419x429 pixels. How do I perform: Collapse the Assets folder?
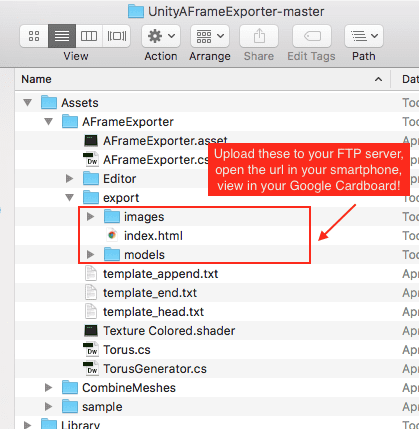tap(28, 102)
